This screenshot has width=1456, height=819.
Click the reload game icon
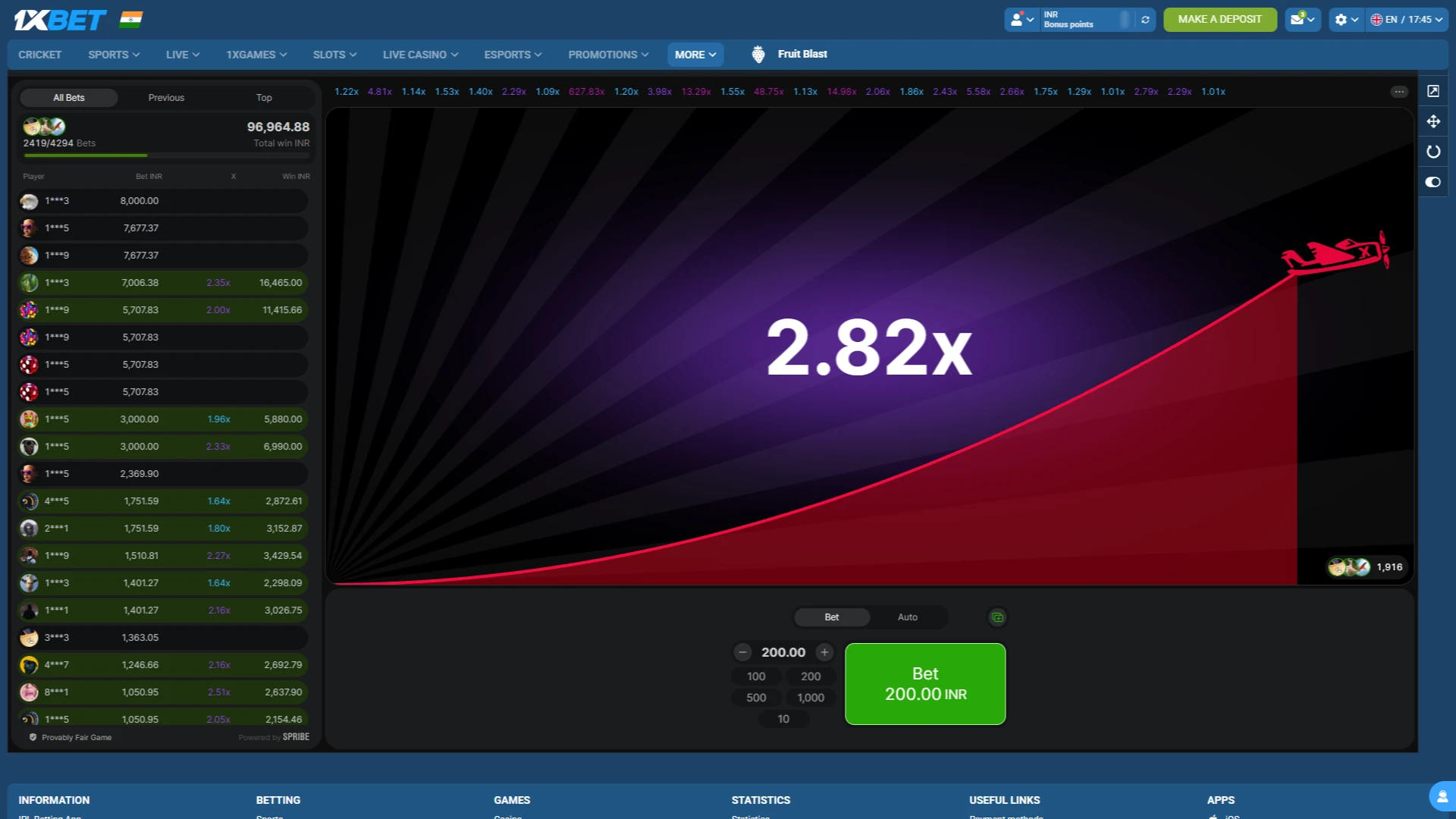[1433, 152]
